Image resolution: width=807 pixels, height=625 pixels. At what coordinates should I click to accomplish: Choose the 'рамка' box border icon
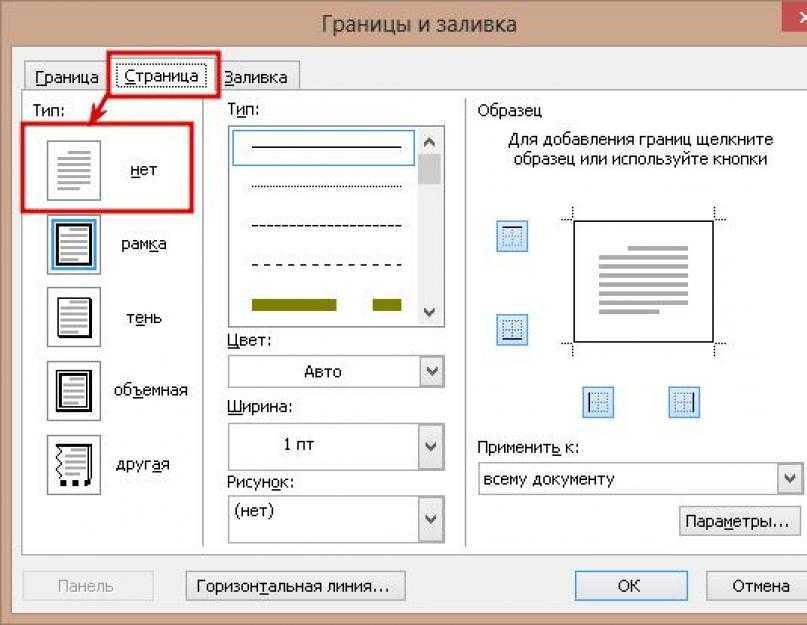(x=74, y=245)
